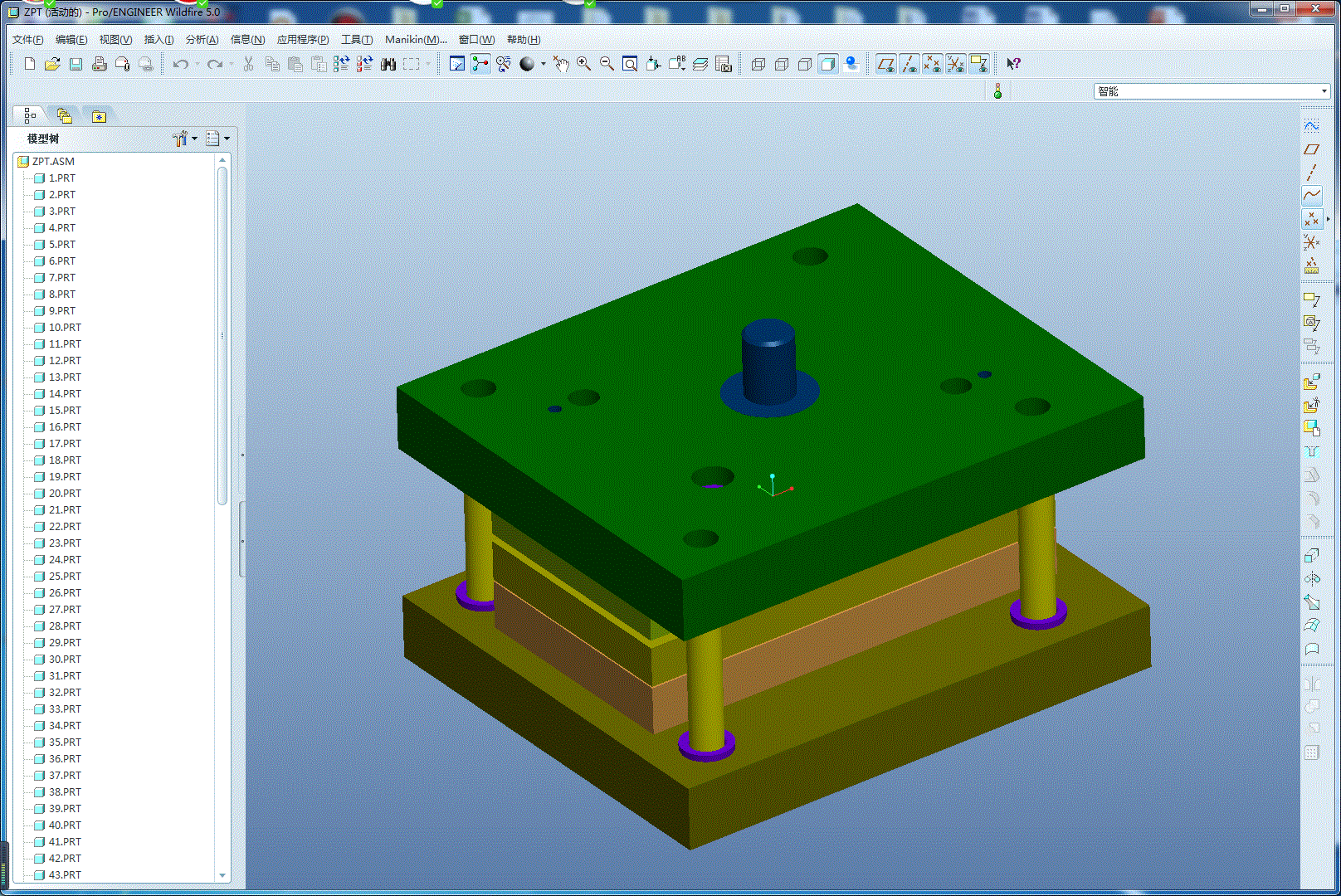1341x896 pixels.
Task: Click the Repaint screen icon
Action: click(x=456, y=64)
